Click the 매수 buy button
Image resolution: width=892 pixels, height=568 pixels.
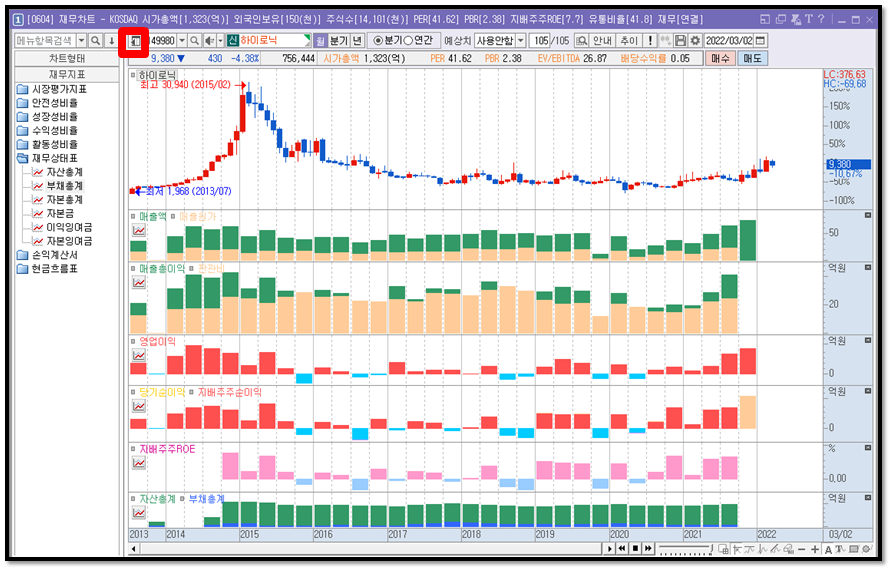coord(720,58)
